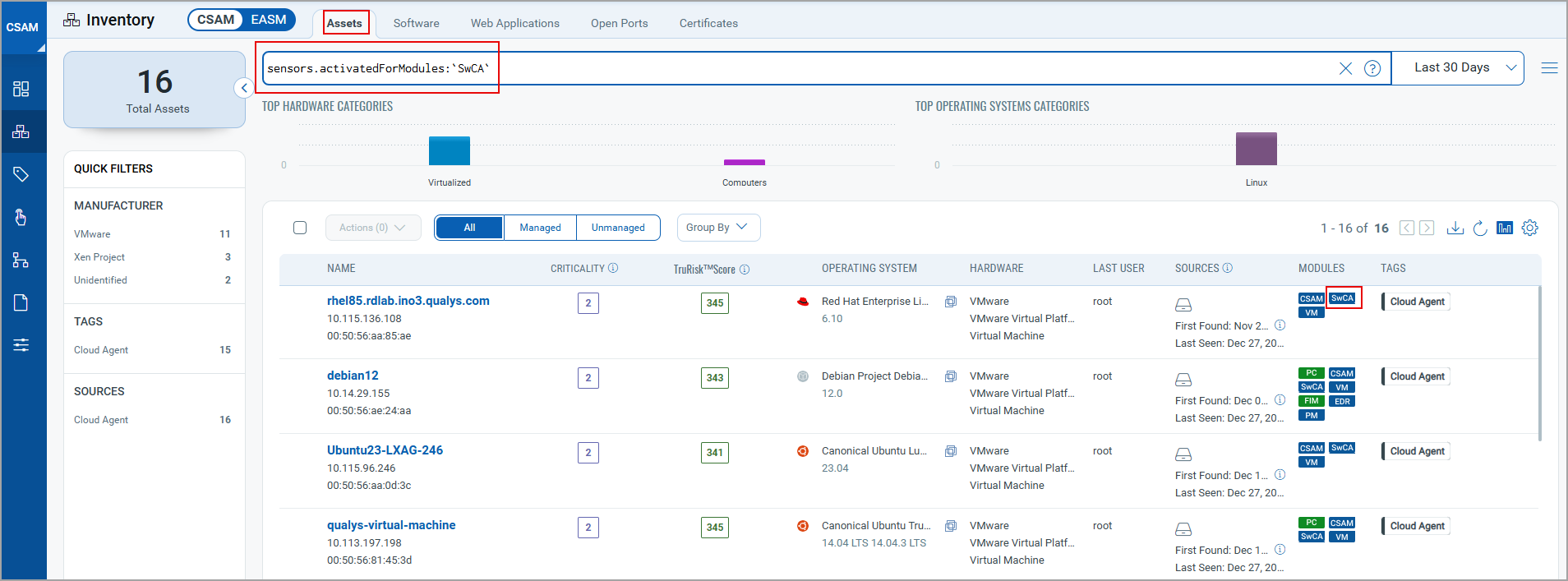Open the touch/hand icon in sidebar

pyautogui.click(x=21, y=217)
